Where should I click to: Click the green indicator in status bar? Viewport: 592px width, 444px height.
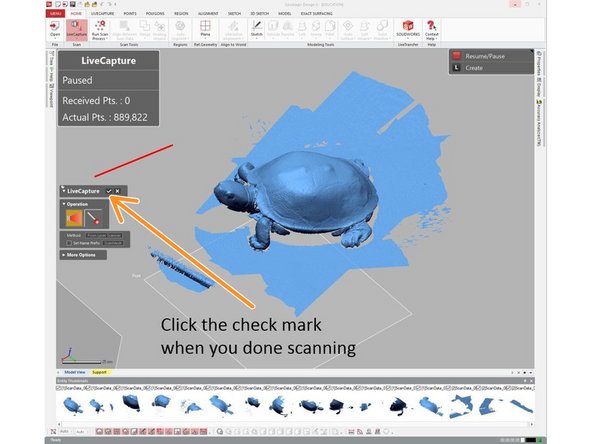[x=540, y=440]
